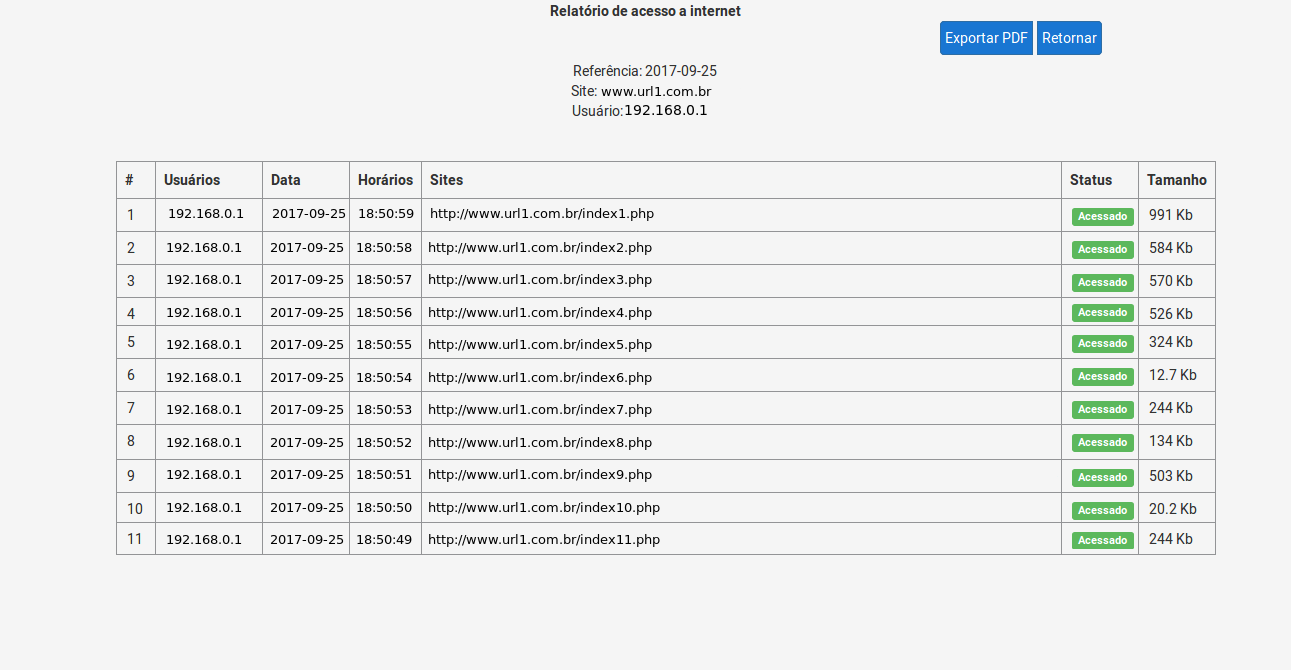Open the index1.php URL in the table
The image size is (1291, 670).
541,214
